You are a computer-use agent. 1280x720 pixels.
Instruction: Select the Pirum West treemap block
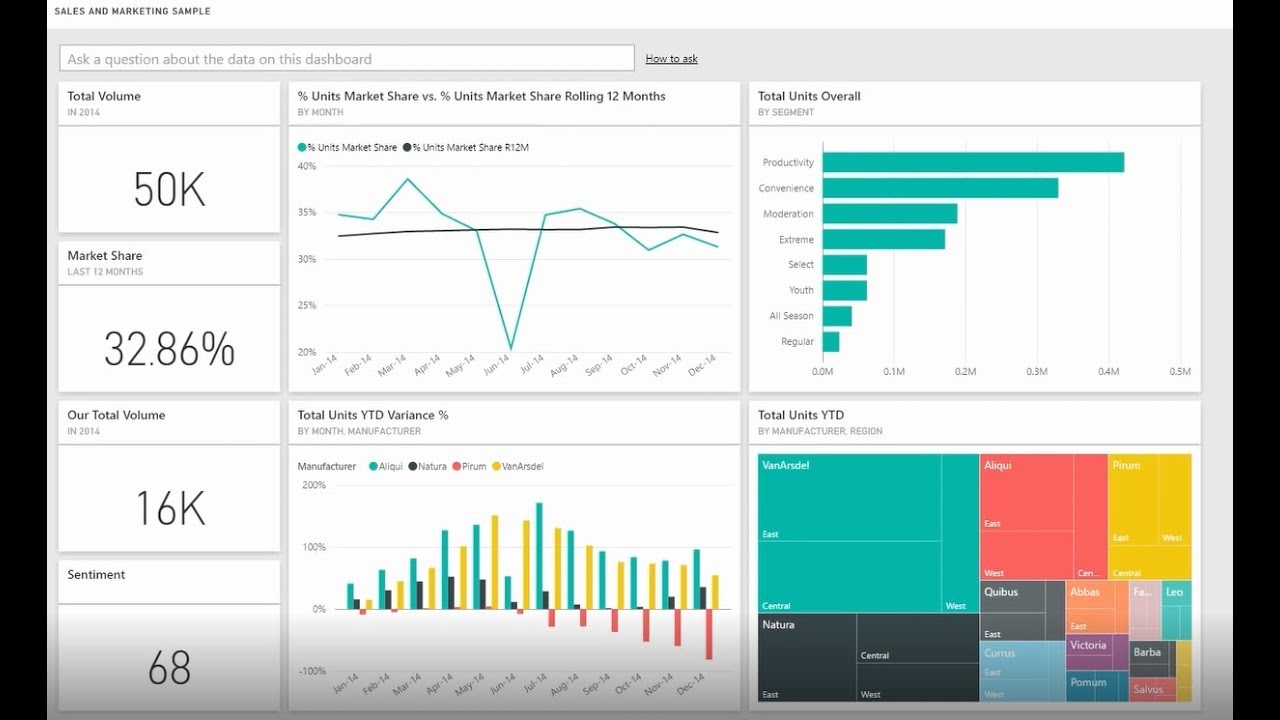coord(1176,501)
